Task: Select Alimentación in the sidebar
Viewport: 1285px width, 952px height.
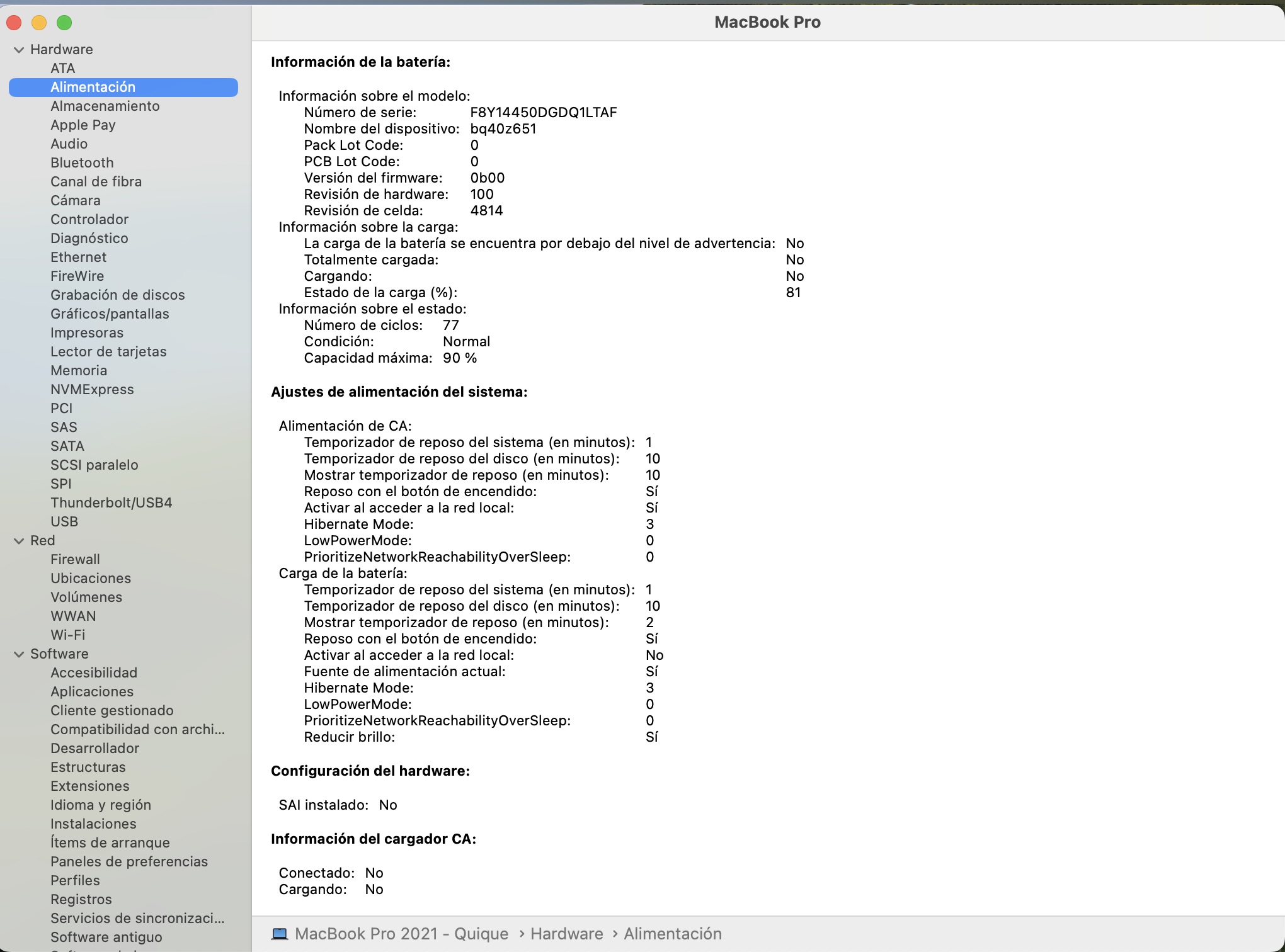Action: click(x=123, y=87)
